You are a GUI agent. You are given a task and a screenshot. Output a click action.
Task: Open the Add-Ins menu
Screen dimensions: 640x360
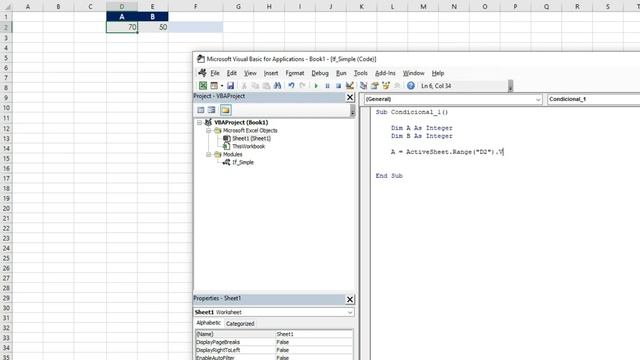385,73
